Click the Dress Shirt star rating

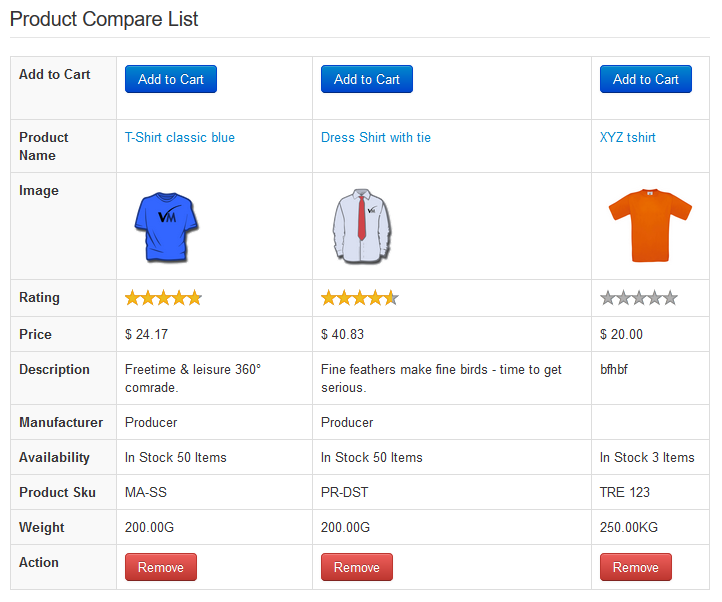click(x=359, y=298)
